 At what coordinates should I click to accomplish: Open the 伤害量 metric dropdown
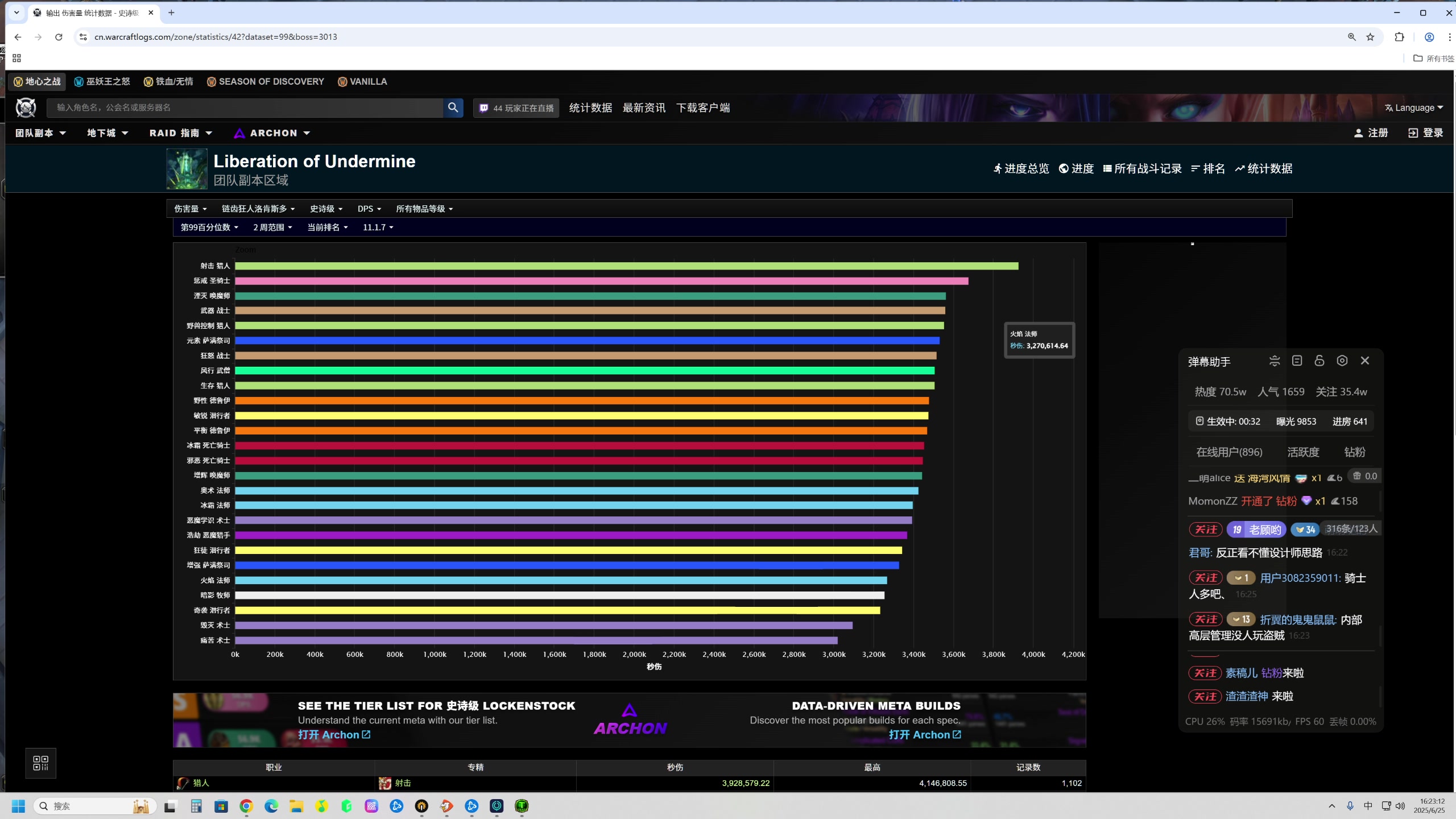(191, 209)
